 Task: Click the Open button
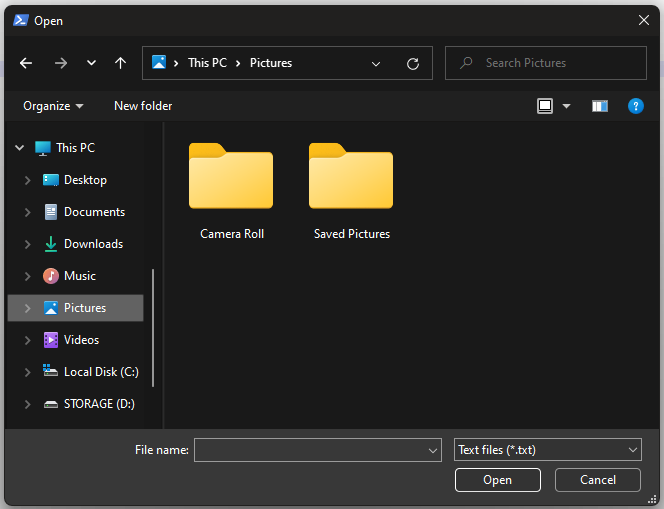(x=498, y=480)
